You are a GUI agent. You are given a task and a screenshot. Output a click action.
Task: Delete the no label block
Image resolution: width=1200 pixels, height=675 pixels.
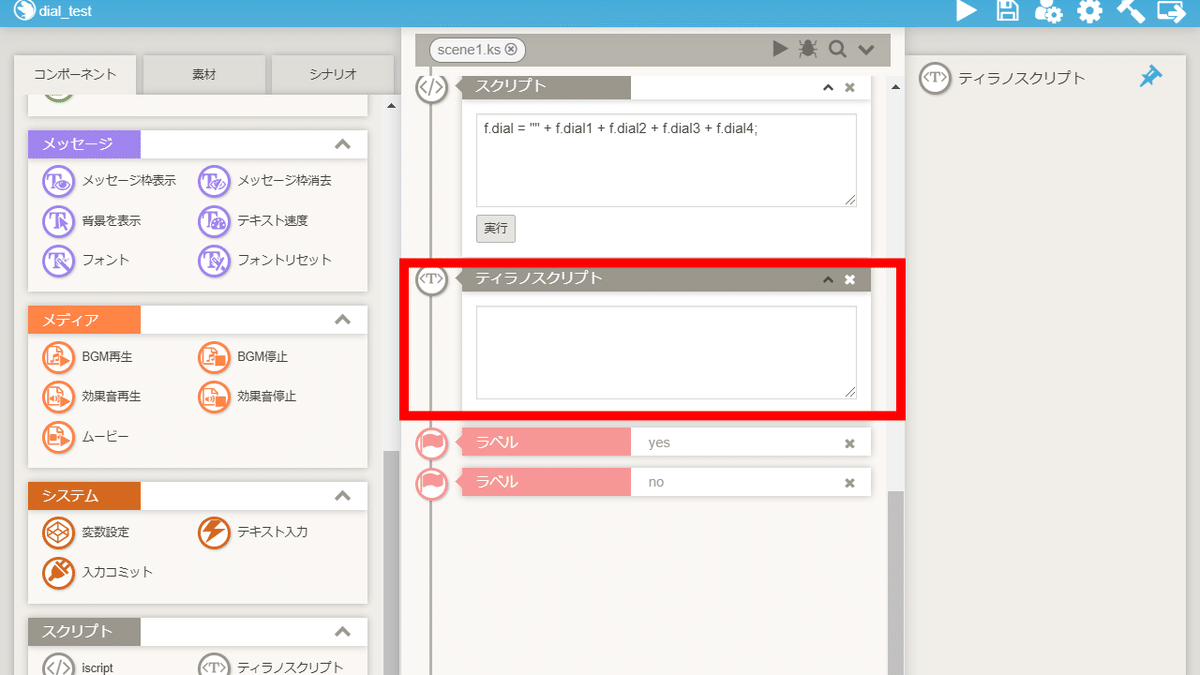pyautogui.click(x=850, y=483)
